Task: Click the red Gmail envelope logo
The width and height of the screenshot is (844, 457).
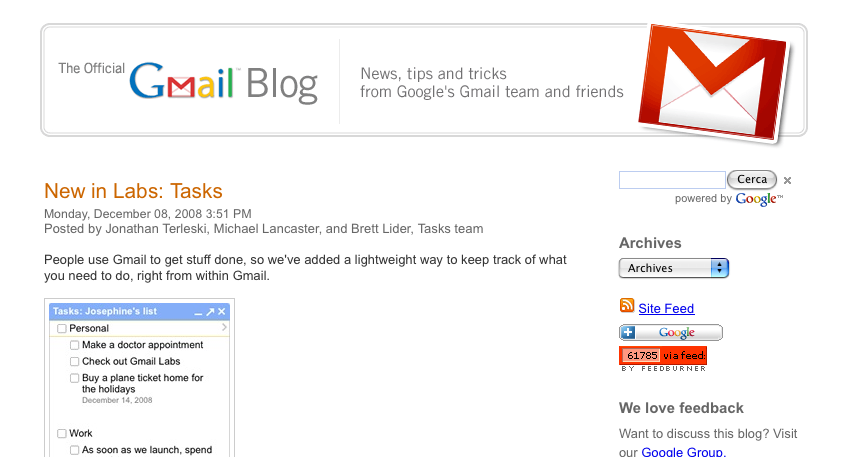Action: (714, 83)
